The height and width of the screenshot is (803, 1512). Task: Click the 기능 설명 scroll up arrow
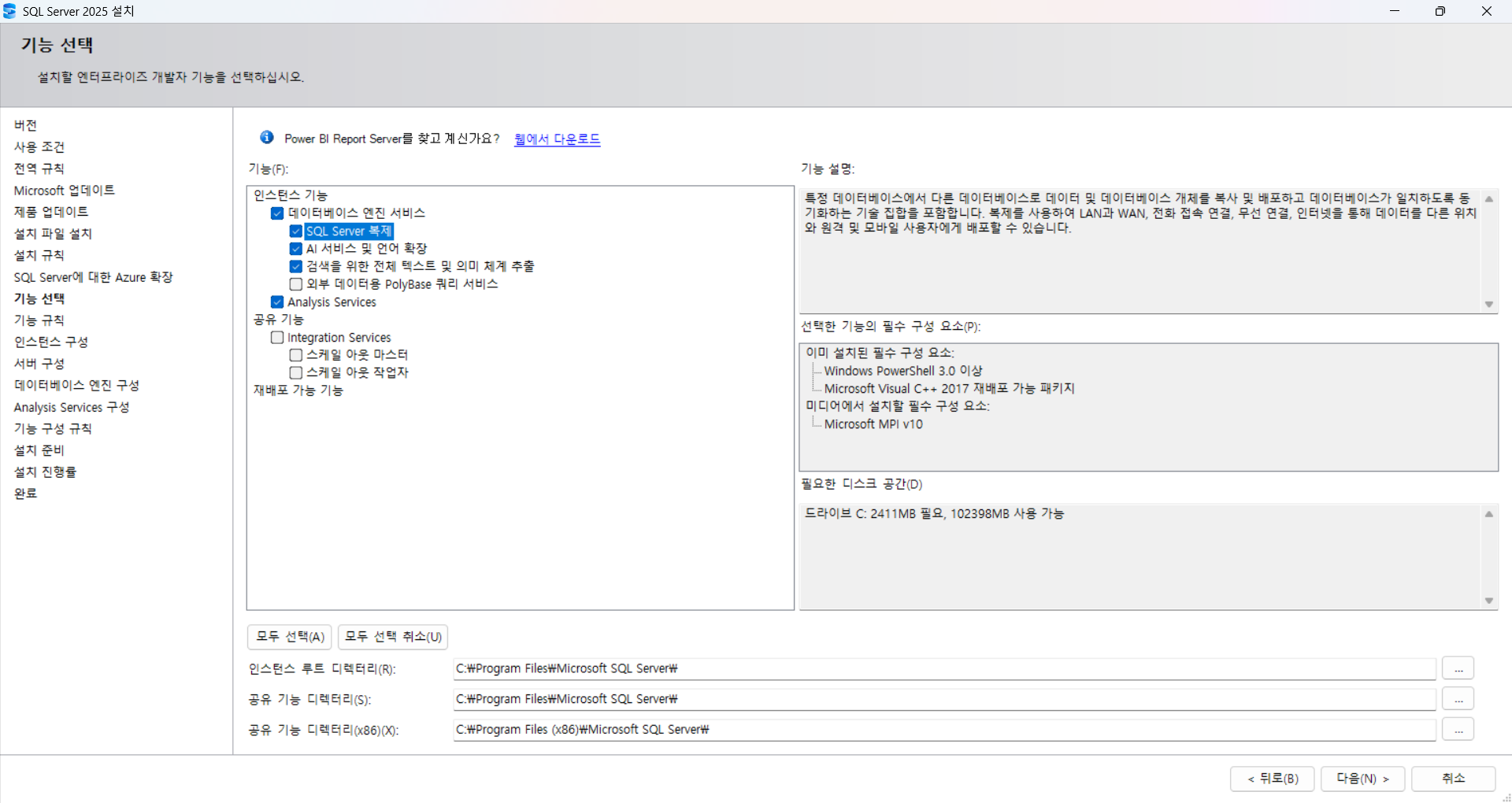point(1489,199)
